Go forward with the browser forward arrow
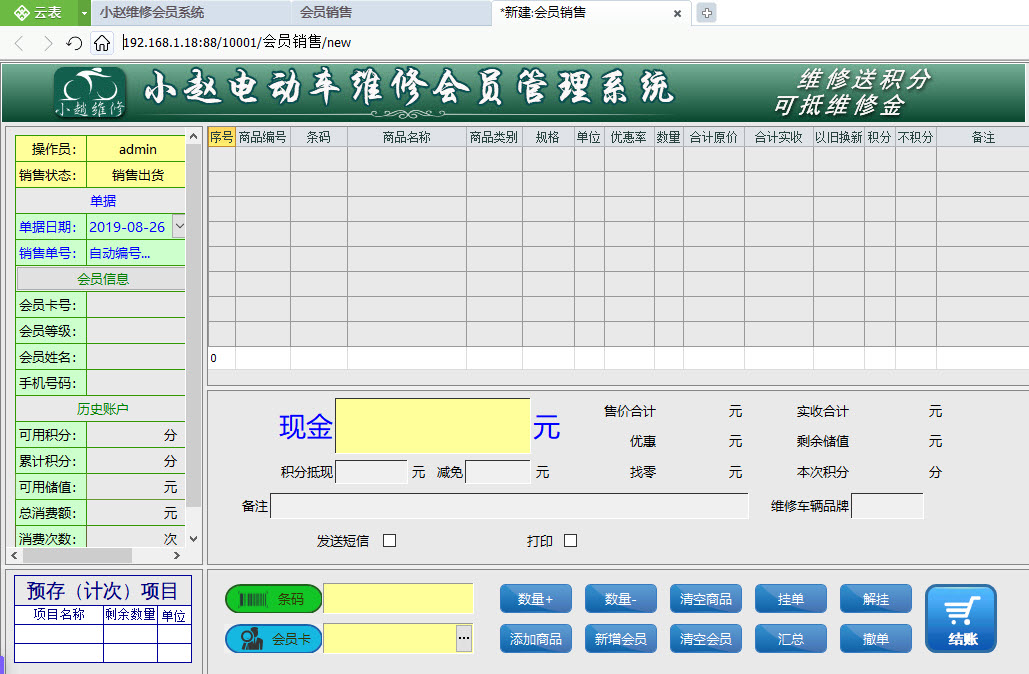 47,43
